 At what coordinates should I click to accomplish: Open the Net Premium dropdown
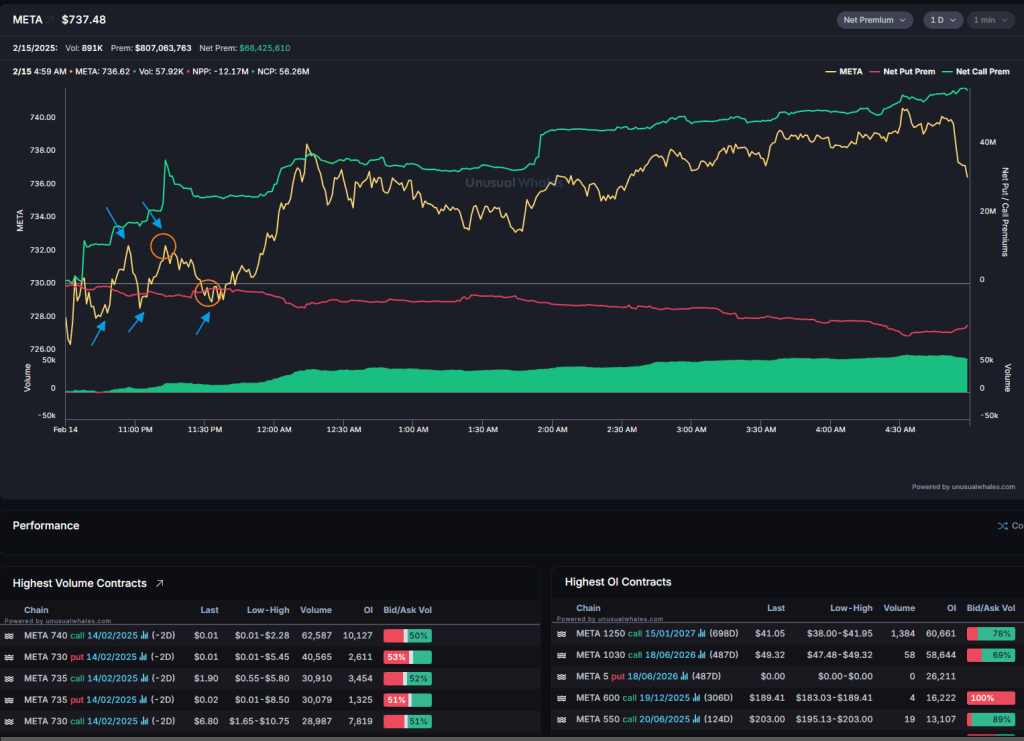[874, 20]
